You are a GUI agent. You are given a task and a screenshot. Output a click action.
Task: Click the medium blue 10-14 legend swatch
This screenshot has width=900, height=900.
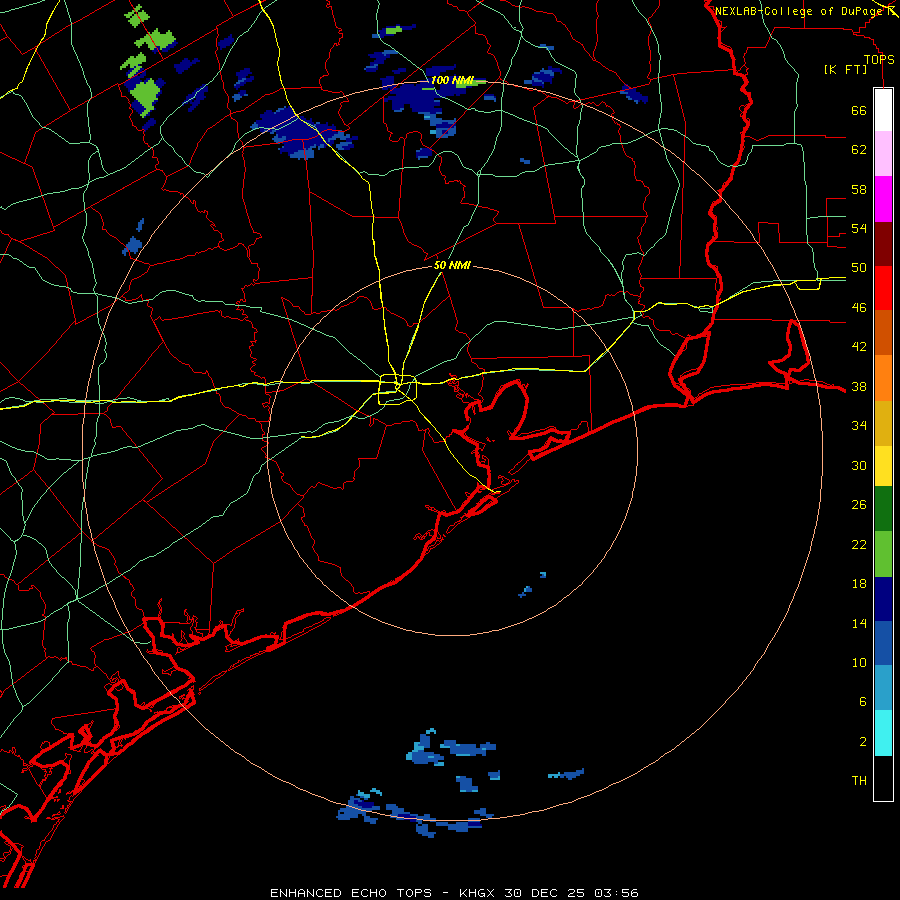point(883,643)
